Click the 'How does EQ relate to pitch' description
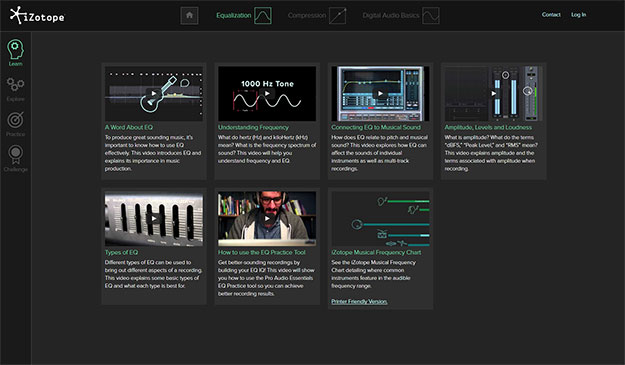This screenshot has width=625, height=365. [379, 153]
